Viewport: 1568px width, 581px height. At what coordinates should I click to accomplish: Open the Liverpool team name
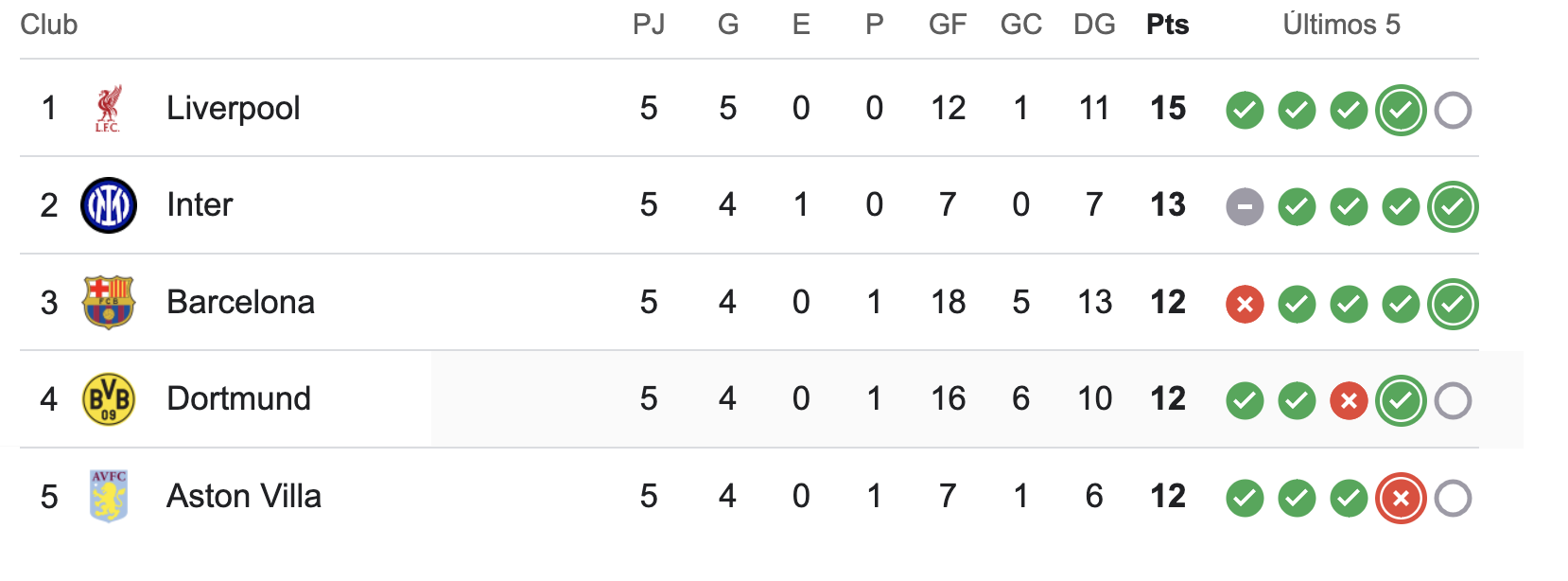pos(234,109)
